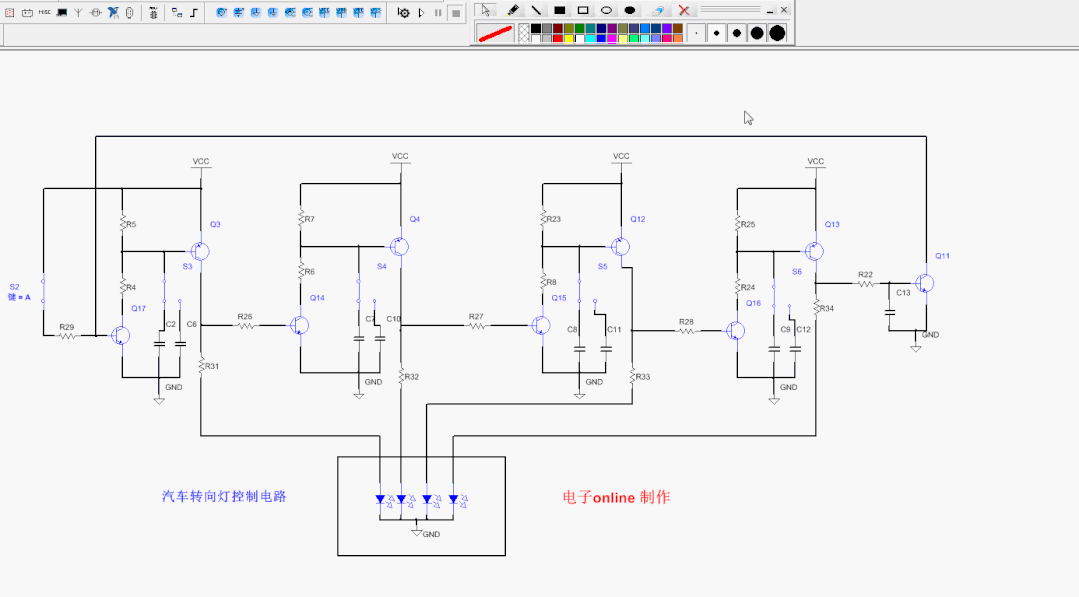Stop the simulation
Image resolution: width=1079 pixels, height=597 pixels.
[456, 12]
